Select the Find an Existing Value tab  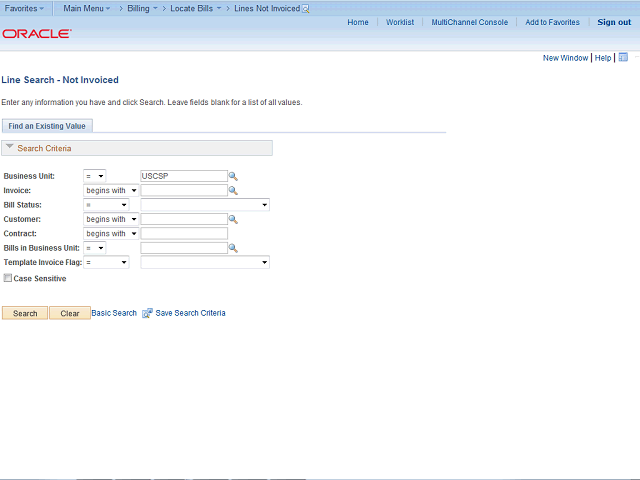pyautogui.click(x=47, y=126)
